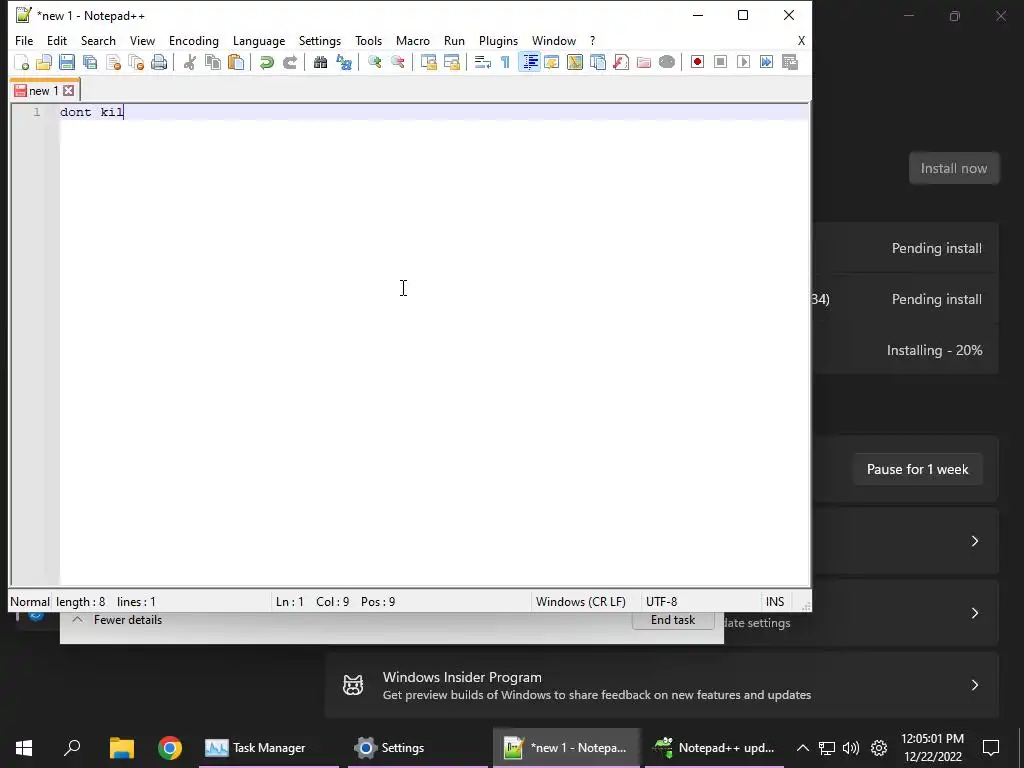Toggle the Indent Guide toolbar icon
This screenshot has height=768, width=1024.
click(x=530, y=62)
